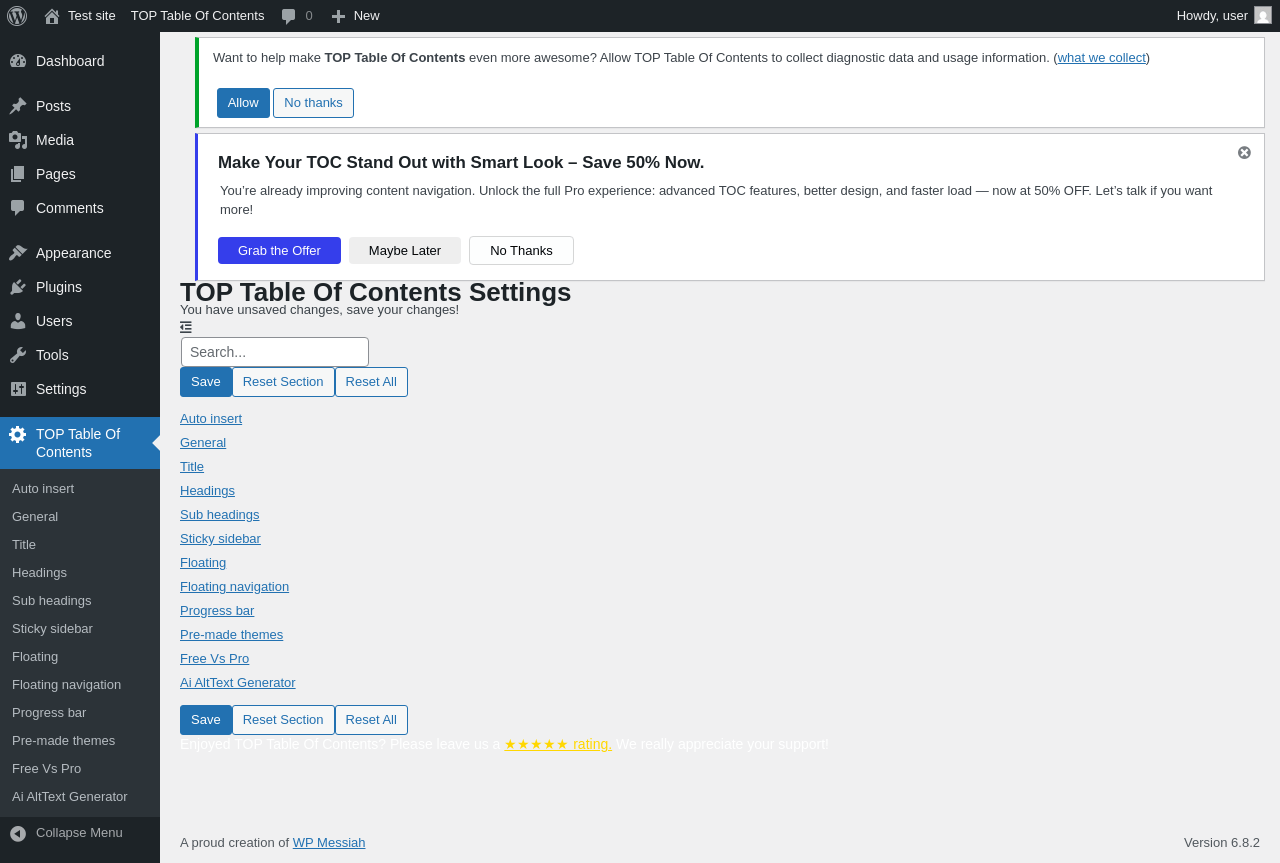Open the Headings settings link

pos(207,491)
